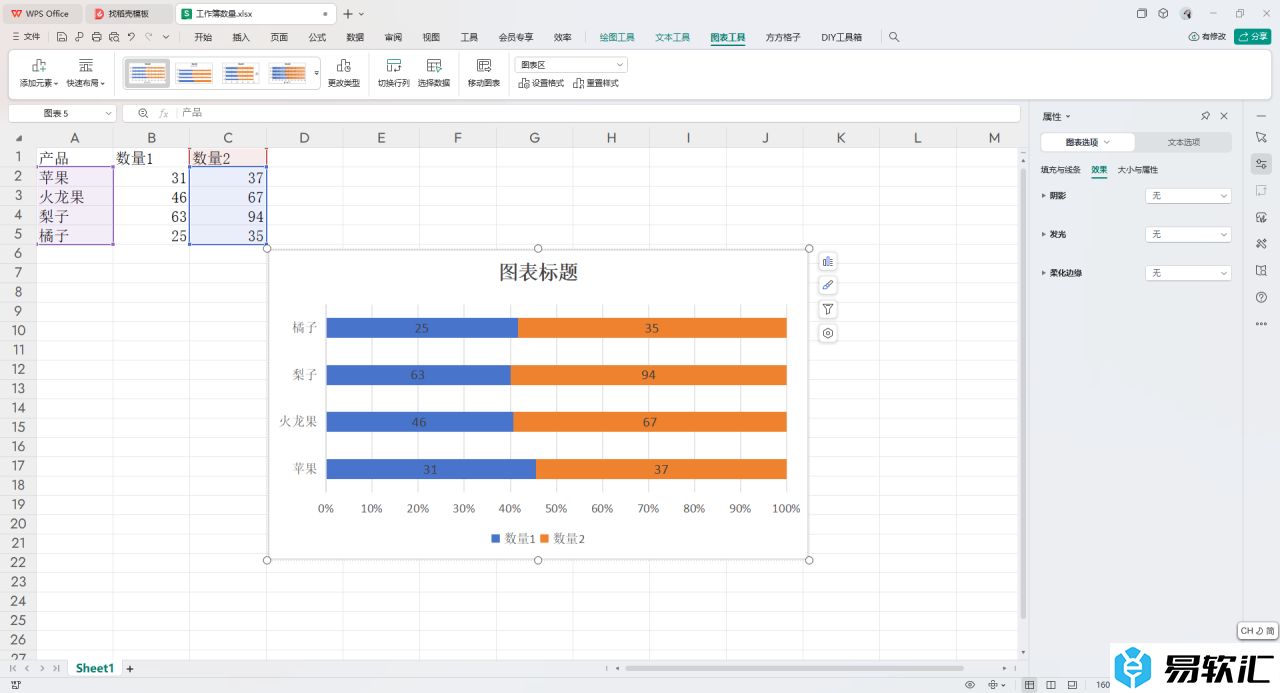Screen dimensions: 1280x693
Task: Open Print Preview from the quick toolbar
Action: 113,37
